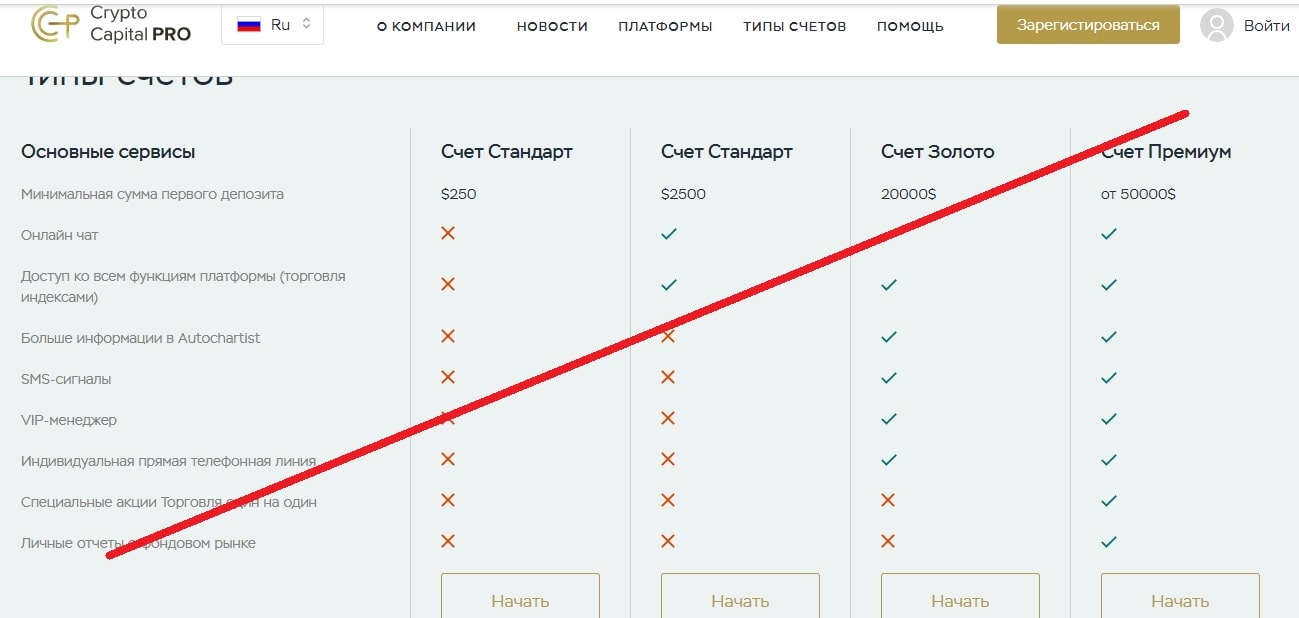Open the ПЛАТФОРМЫ menu item
Image resolution: width=1299 pixels, height=618 pixels.
tap(665, 27)
